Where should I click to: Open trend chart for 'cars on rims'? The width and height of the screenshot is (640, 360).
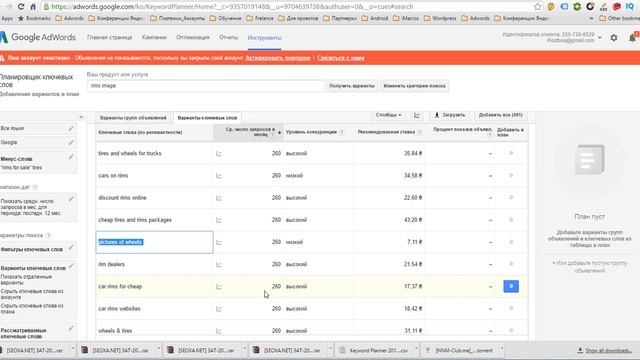[219, 176]
